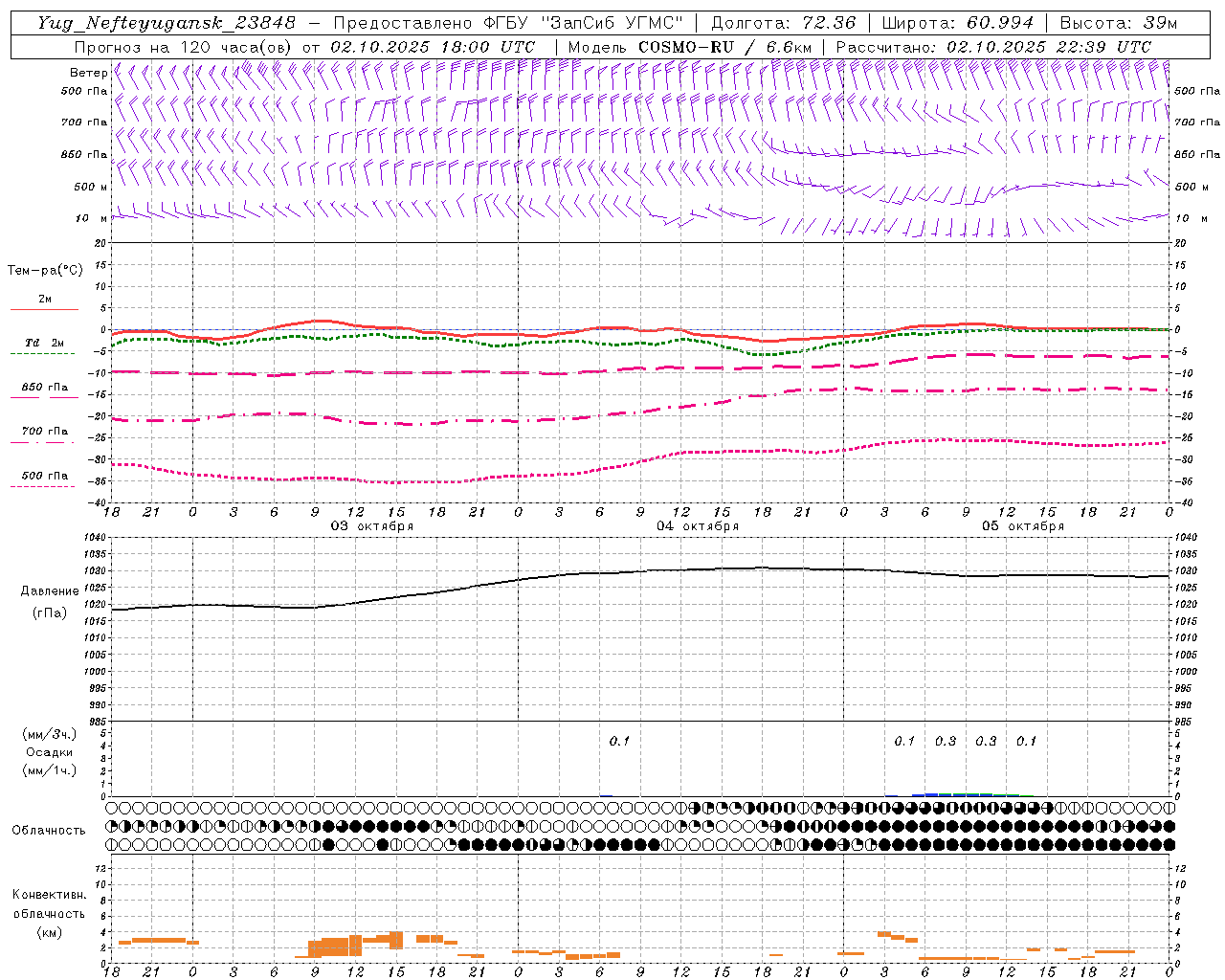Click the Td 2м dew point legend entry
The height and width of the screenshot is (980, 1225).
click(45, 343)
